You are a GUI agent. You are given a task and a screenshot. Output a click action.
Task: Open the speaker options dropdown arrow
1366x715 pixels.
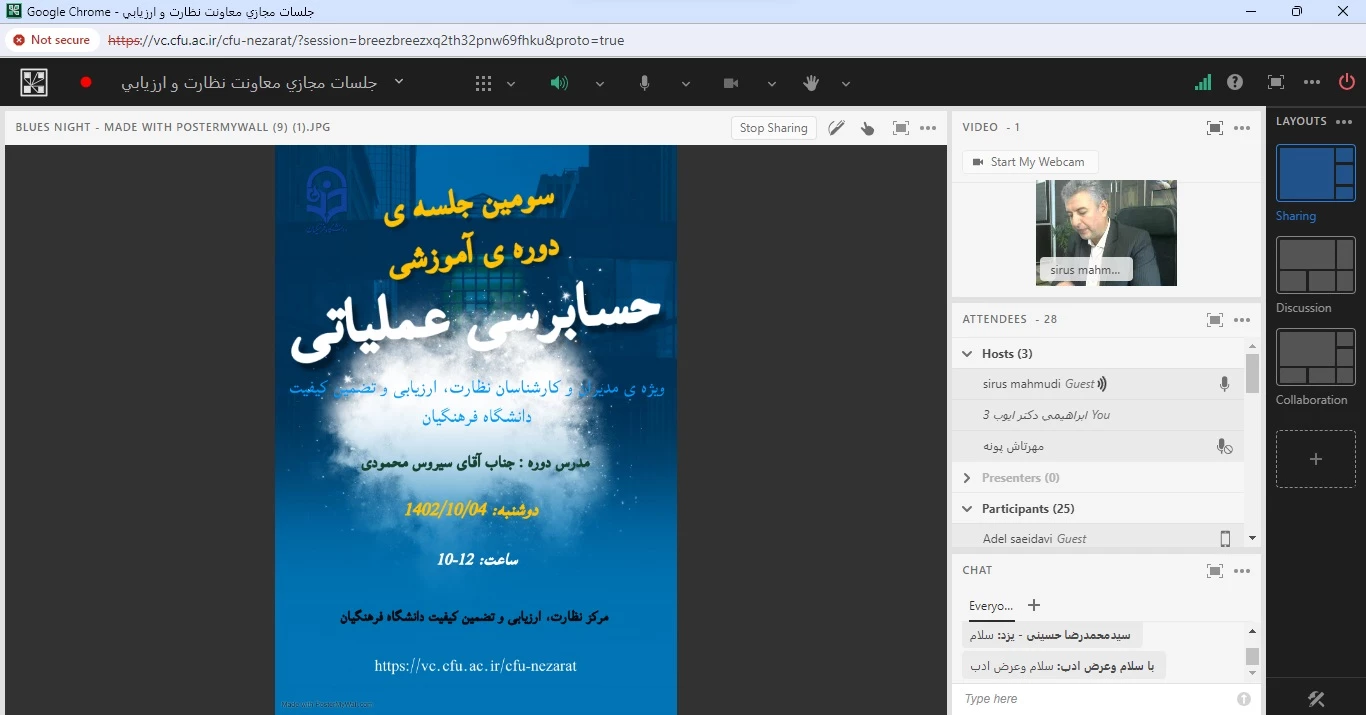(600, 84)
